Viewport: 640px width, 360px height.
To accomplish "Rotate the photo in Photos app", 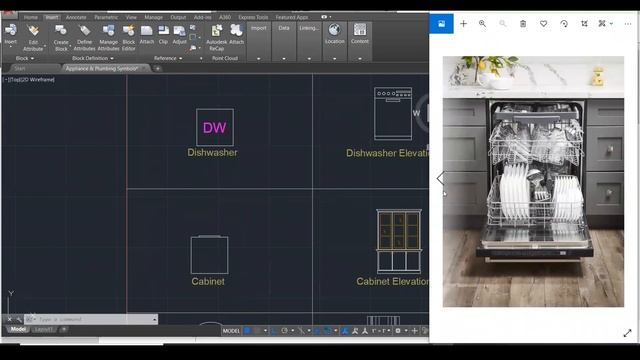I will (x=564, y=24).
